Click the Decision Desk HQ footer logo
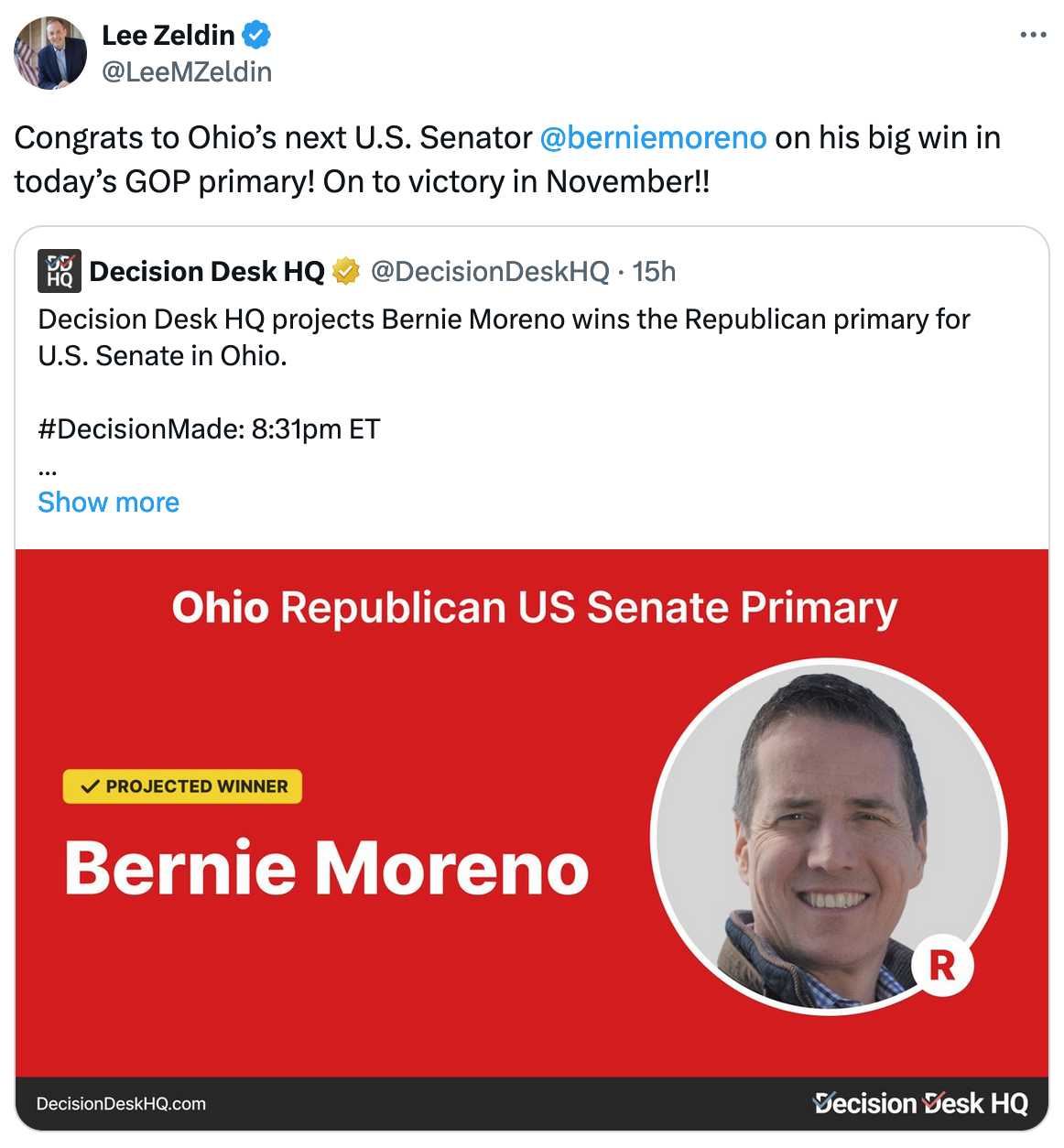The width and height of the screenshot is (1064, 1148). coord(919,1103)
